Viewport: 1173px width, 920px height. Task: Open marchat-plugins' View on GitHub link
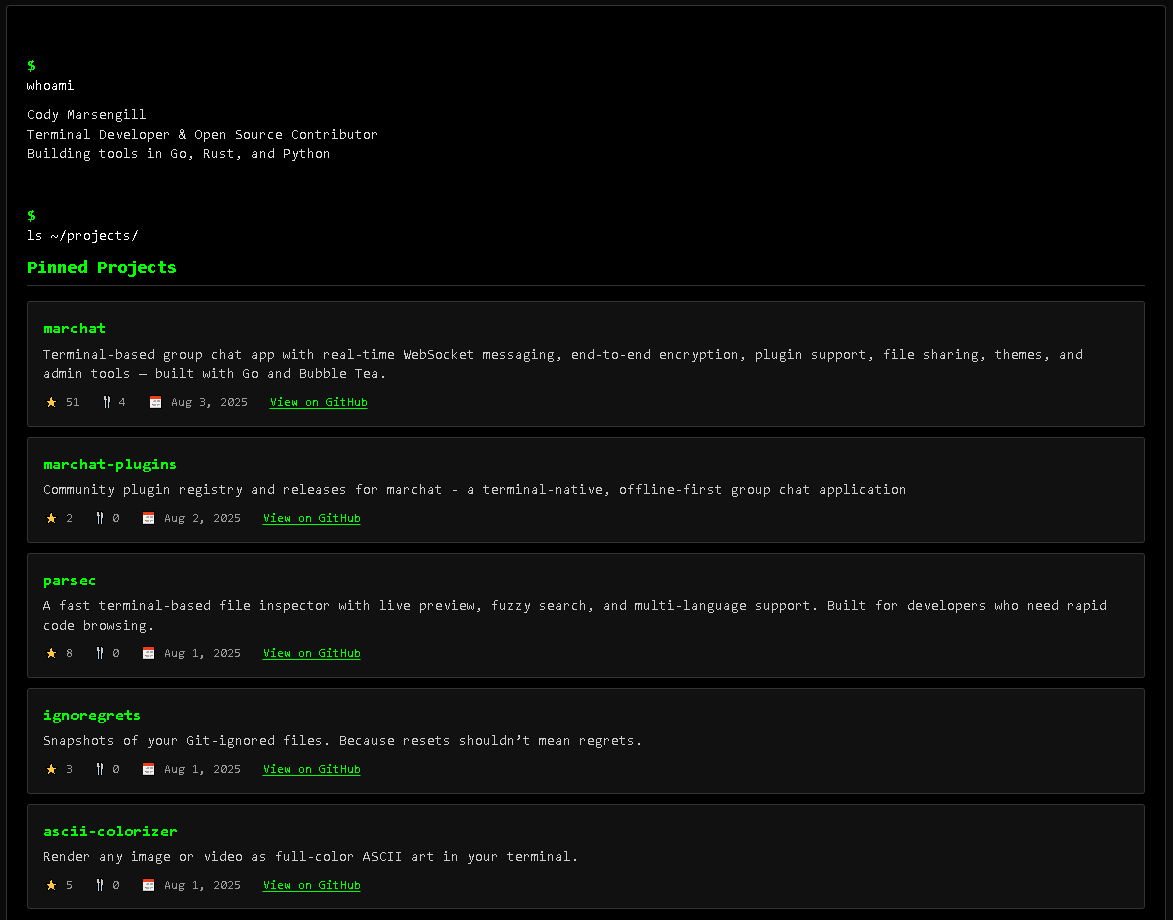tap(311, 518)
